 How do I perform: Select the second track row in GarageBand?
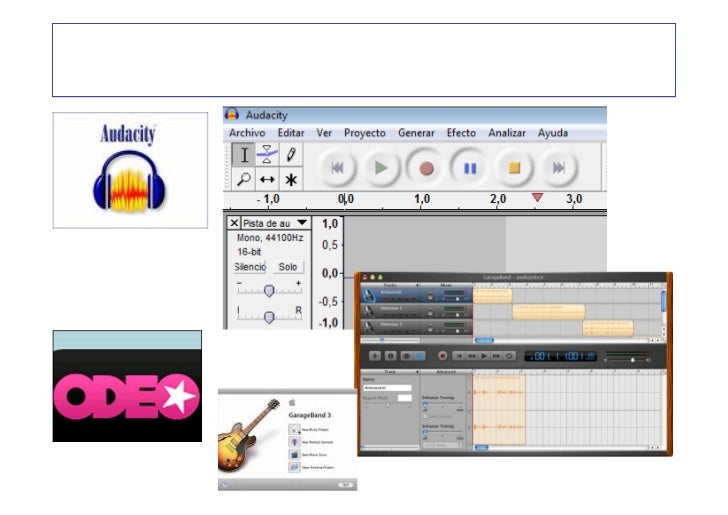point(416,312)
